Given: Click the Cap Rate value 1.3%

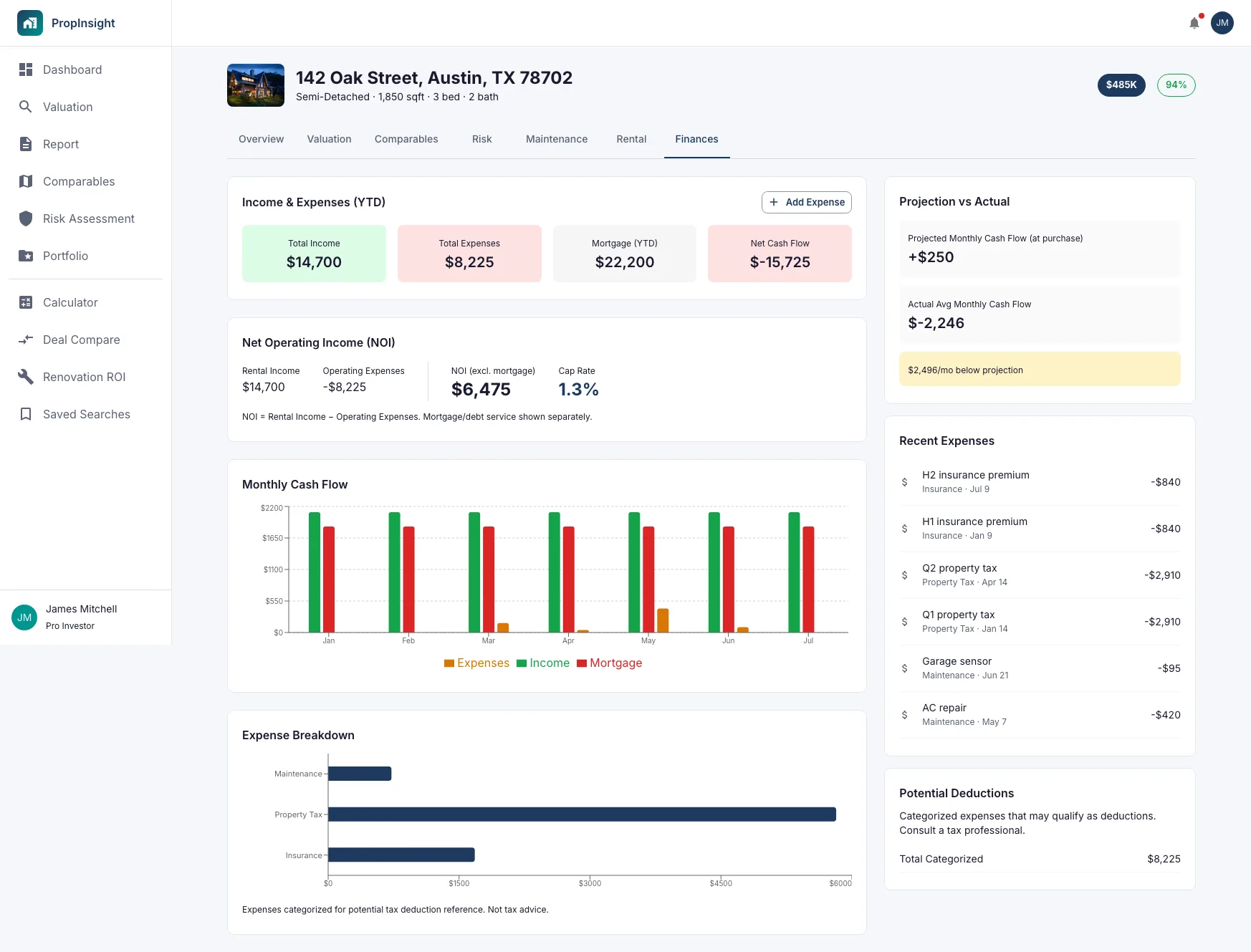Looking at the screenshot, I should point(578,390).
